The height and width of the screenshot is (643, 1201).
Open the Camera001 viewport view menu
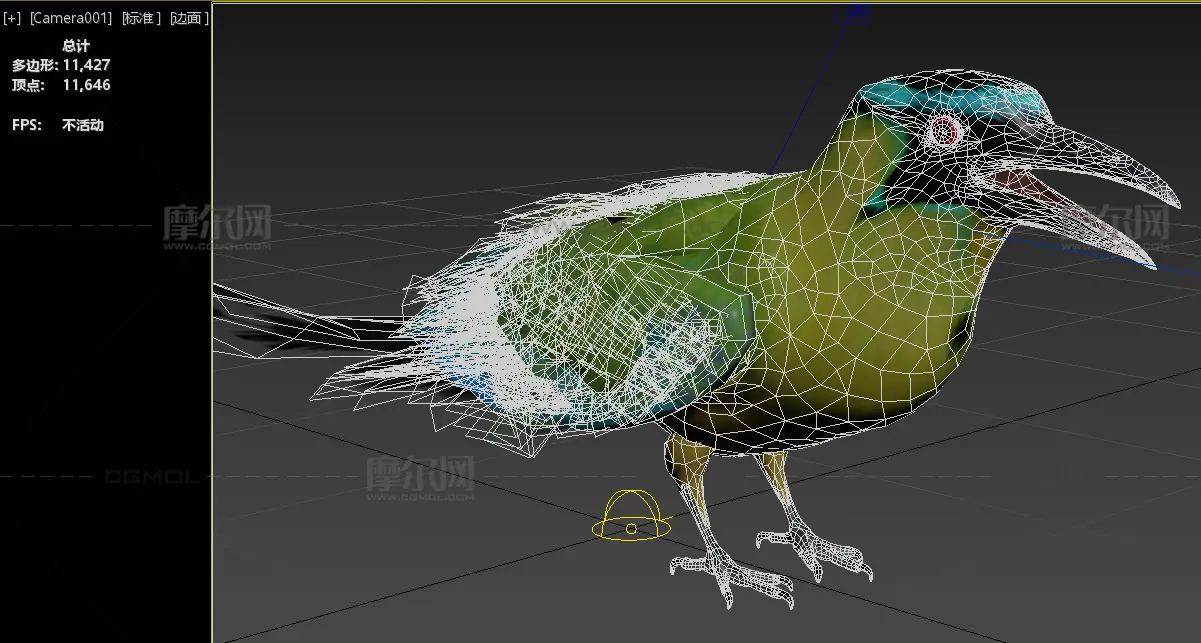71,19
